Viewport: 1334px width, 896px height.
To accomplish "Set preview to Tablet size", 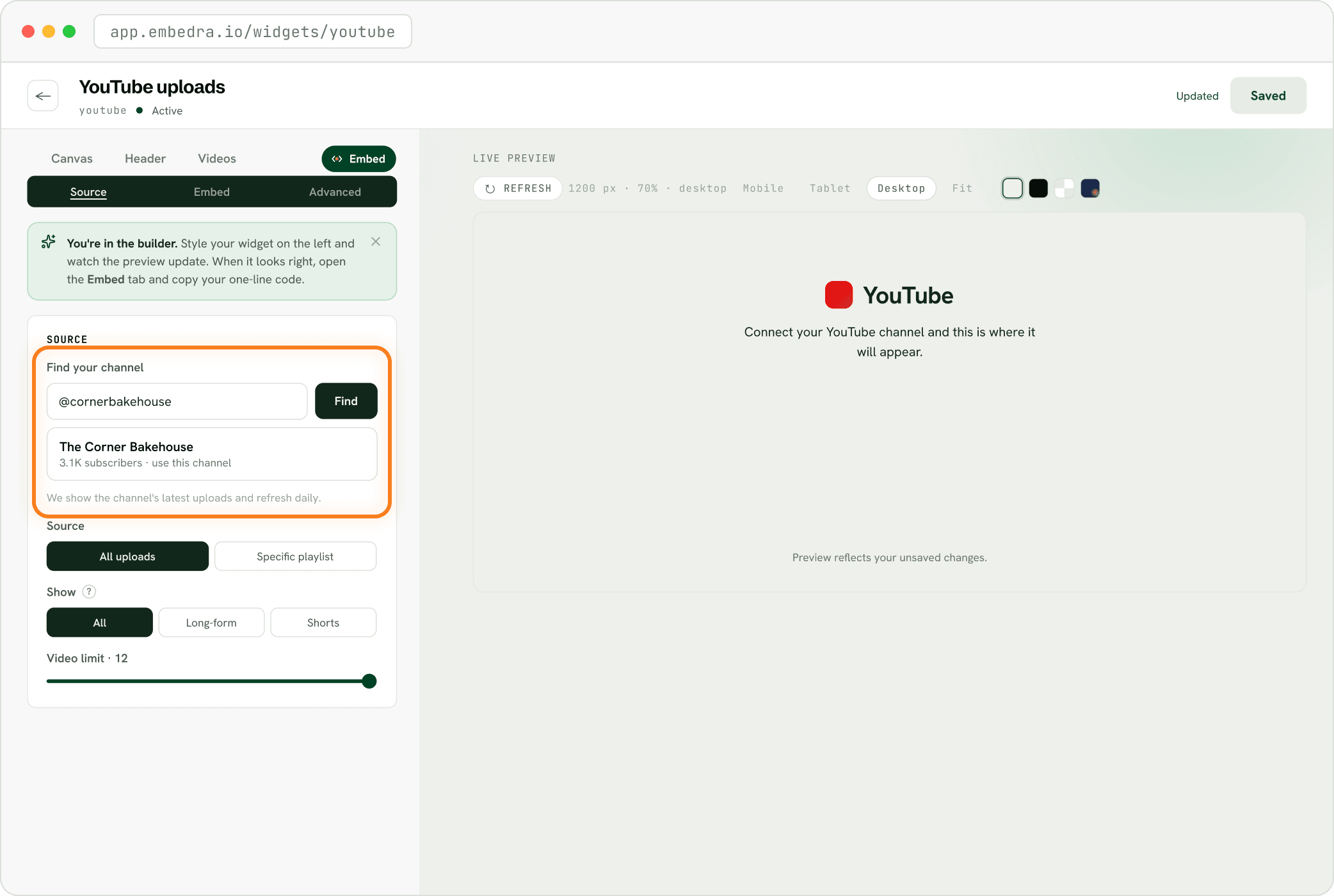I will click(x=830, y=188).
